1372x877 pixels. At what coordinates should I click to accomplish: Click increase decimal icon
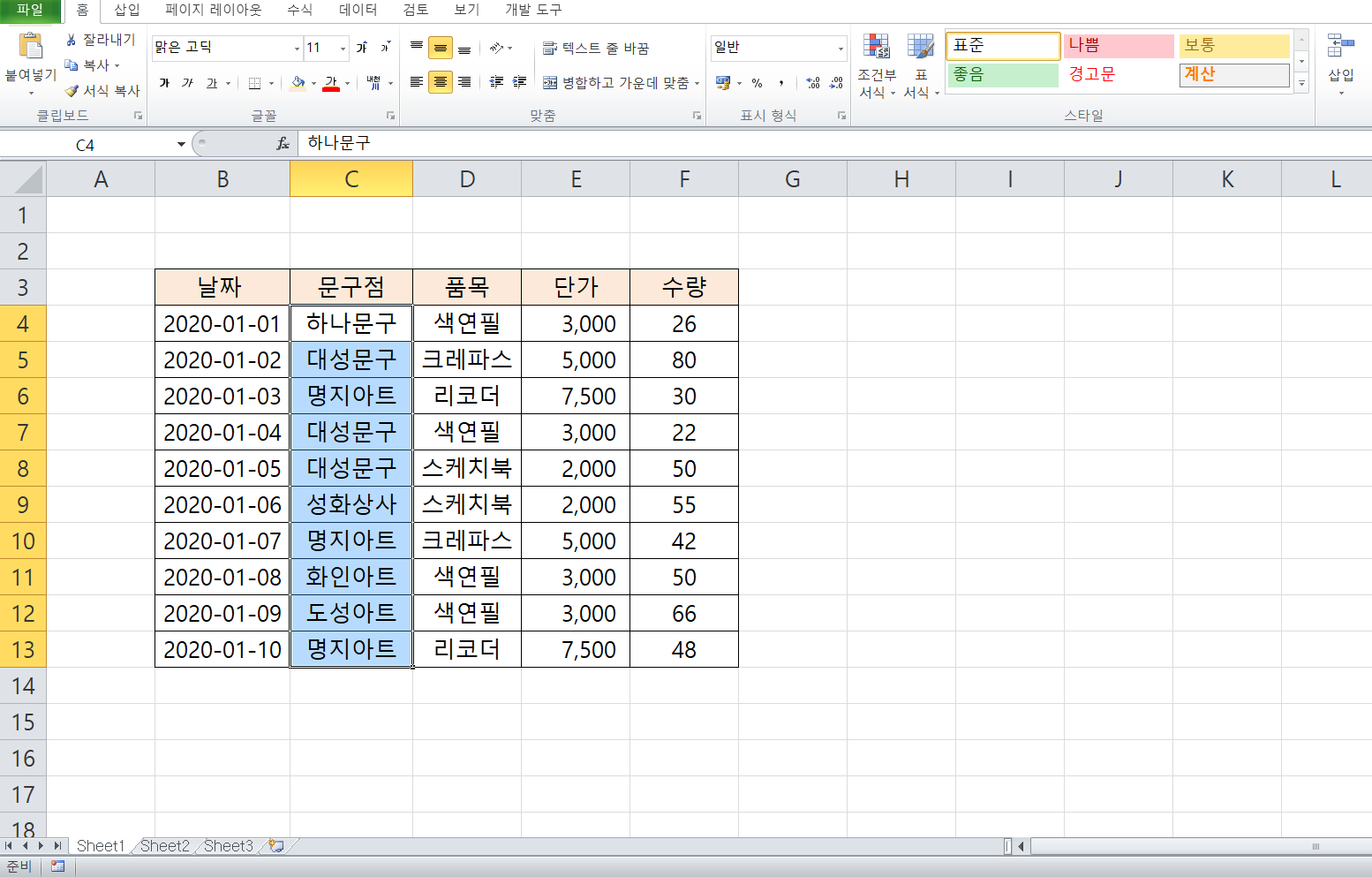(x=813, y=83)
